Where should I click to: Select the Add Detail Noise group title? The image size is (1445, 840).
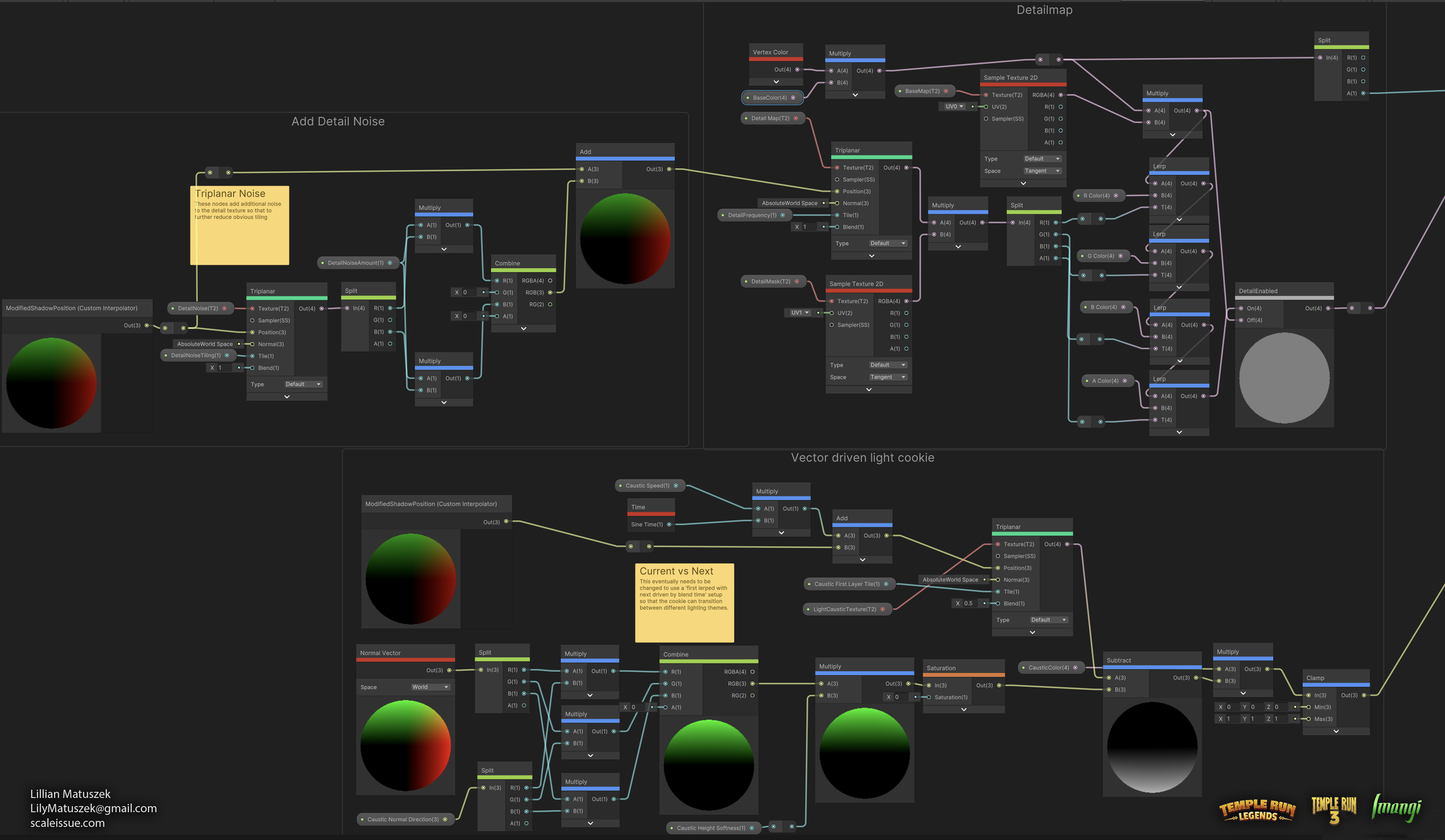point(338,122)
